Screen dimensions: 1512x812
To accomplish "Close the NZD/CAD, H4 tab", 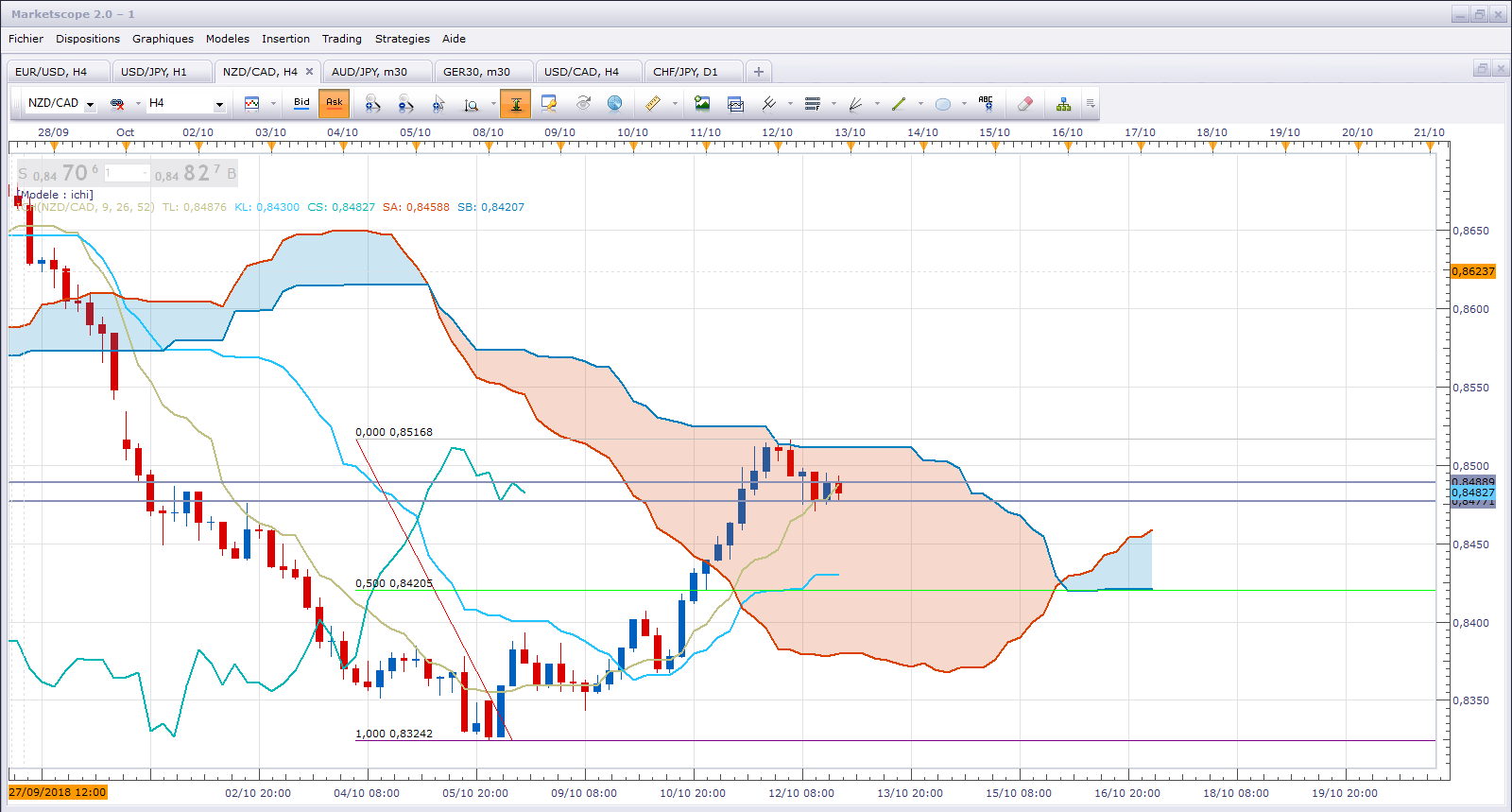I will [x=309, y=72].
